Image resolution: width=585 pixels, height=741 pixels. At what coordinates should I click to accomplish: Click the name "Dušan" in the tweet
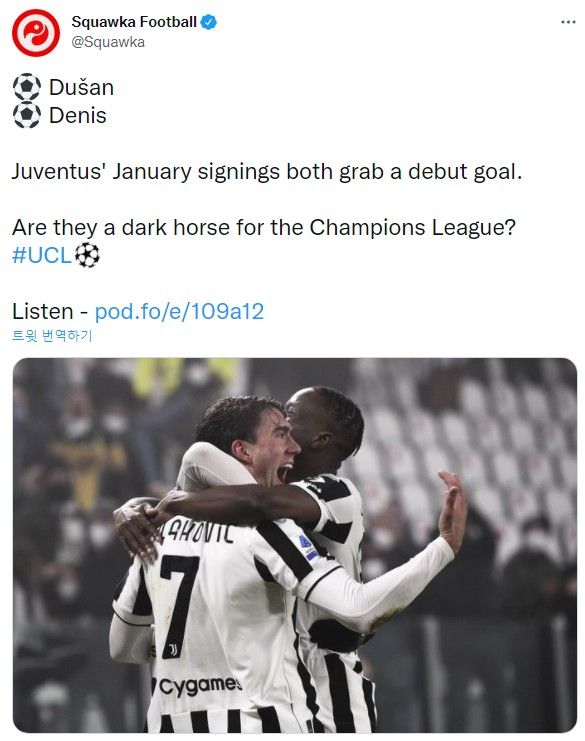pyautogui.click(x=81, y=87)
